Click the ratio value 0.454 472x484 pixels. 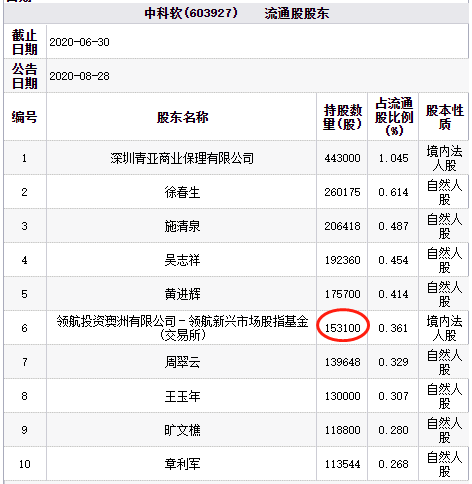[394, 260]
